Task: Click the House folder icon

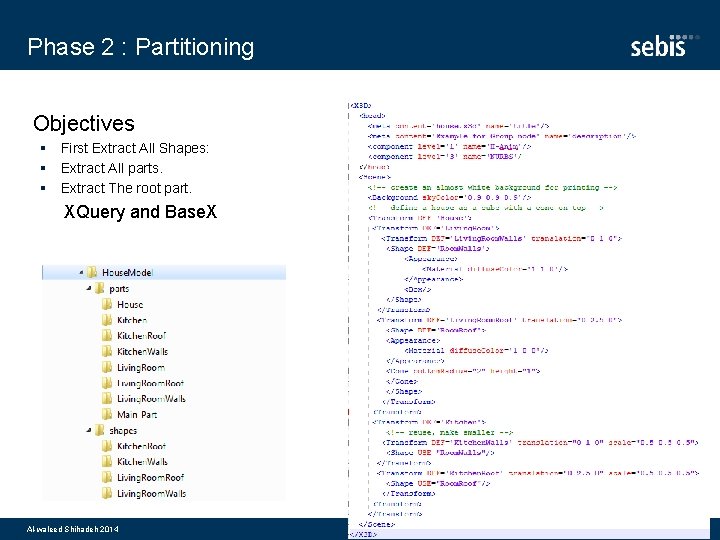Action: click(107, 304)
